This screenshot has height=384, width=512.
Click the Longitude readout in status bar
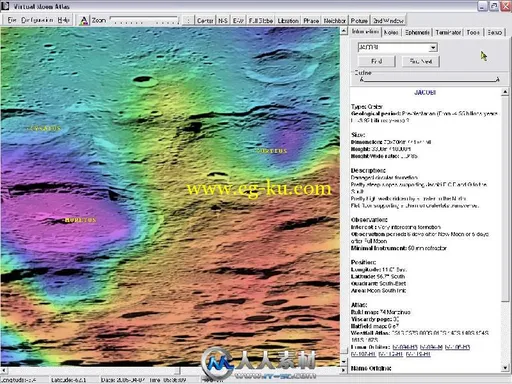pyautogui.click(x=18, y=380)
